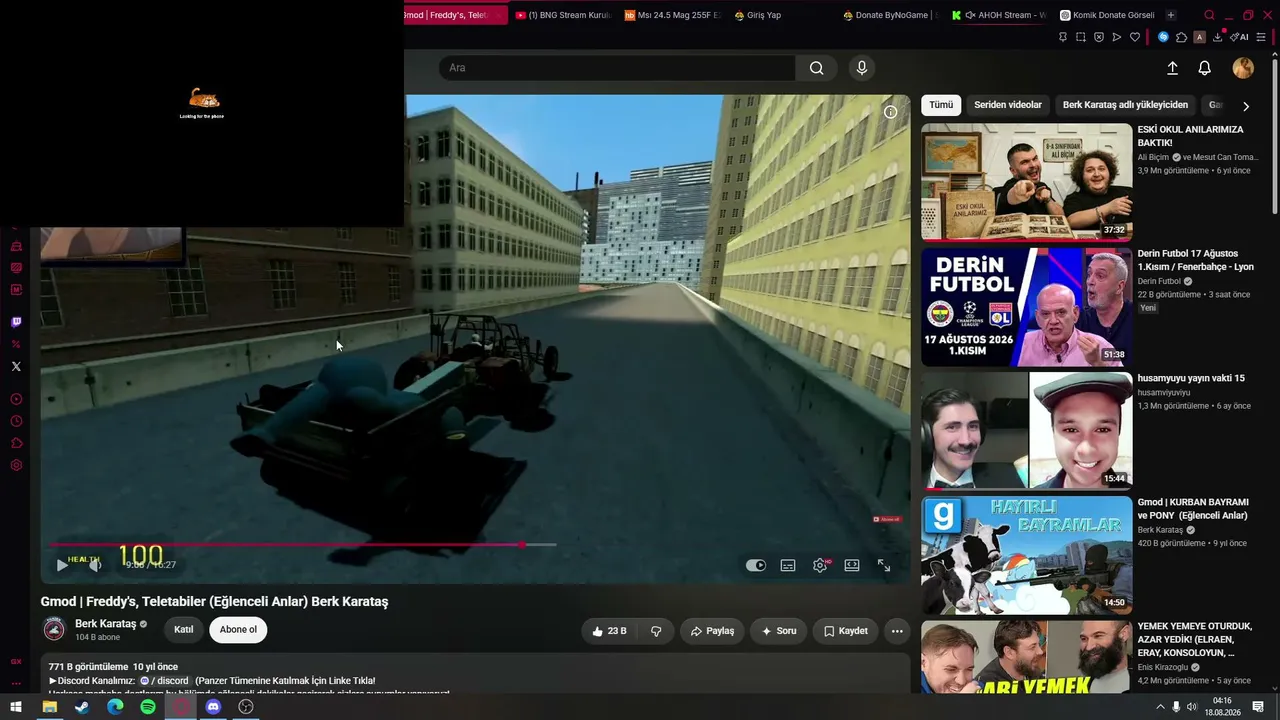Open the browser tab search icon
The image size is (1280, 720).
(x=1209, y=15)
